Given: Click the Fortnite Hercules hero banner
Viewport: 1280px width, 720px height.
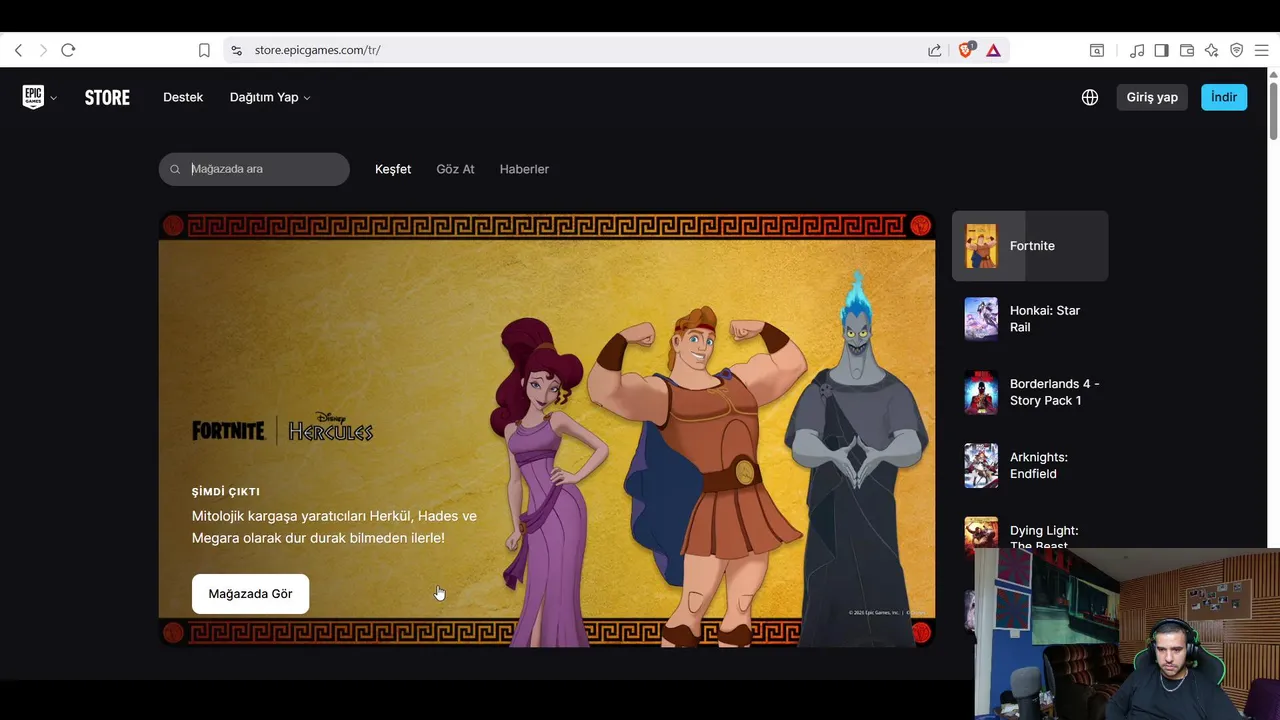Looking at the screenshot, I should pos(547,429).
